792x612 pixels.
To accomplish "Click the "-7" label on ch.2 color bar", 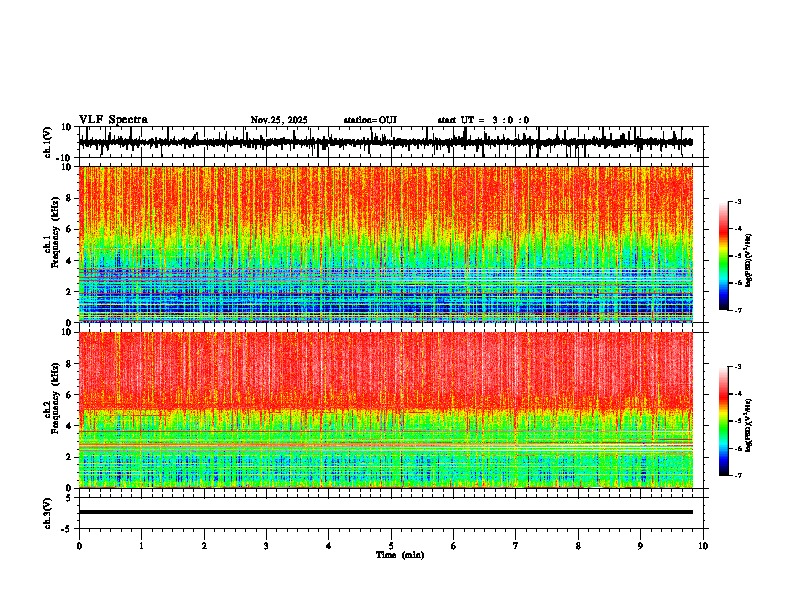I will [x=738, y=475].
